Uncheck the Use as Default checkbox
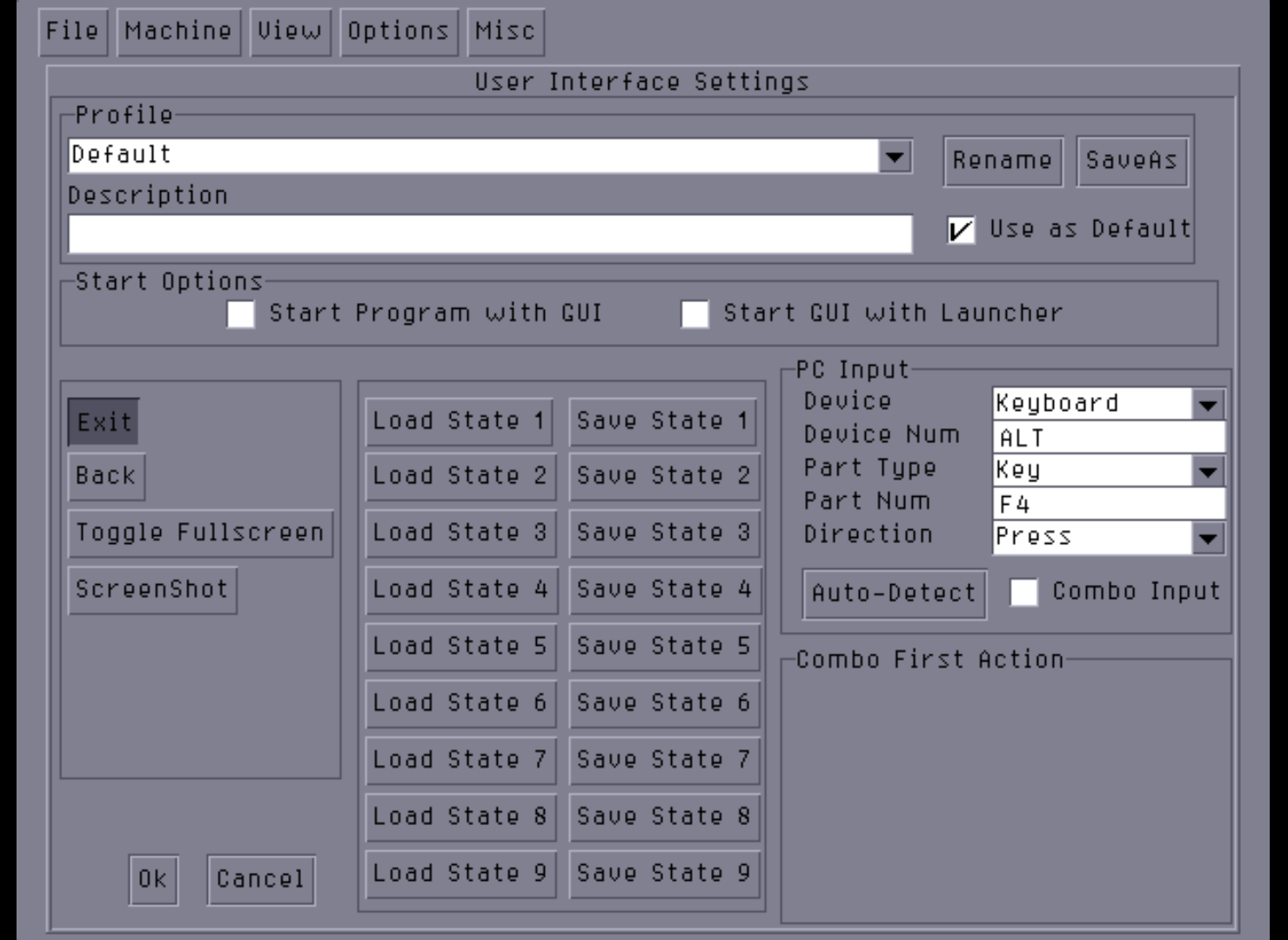The image size is (1288, 940). [961, 231]
